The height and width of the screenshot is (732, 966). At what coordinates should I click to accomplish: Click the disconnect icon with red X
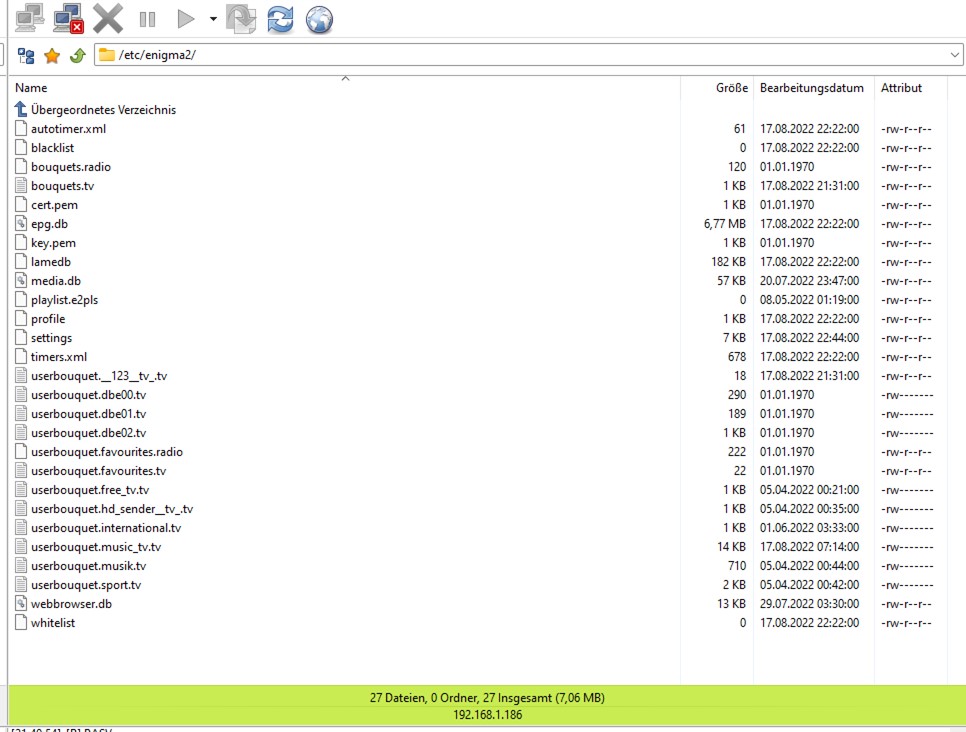coord(68,18)
